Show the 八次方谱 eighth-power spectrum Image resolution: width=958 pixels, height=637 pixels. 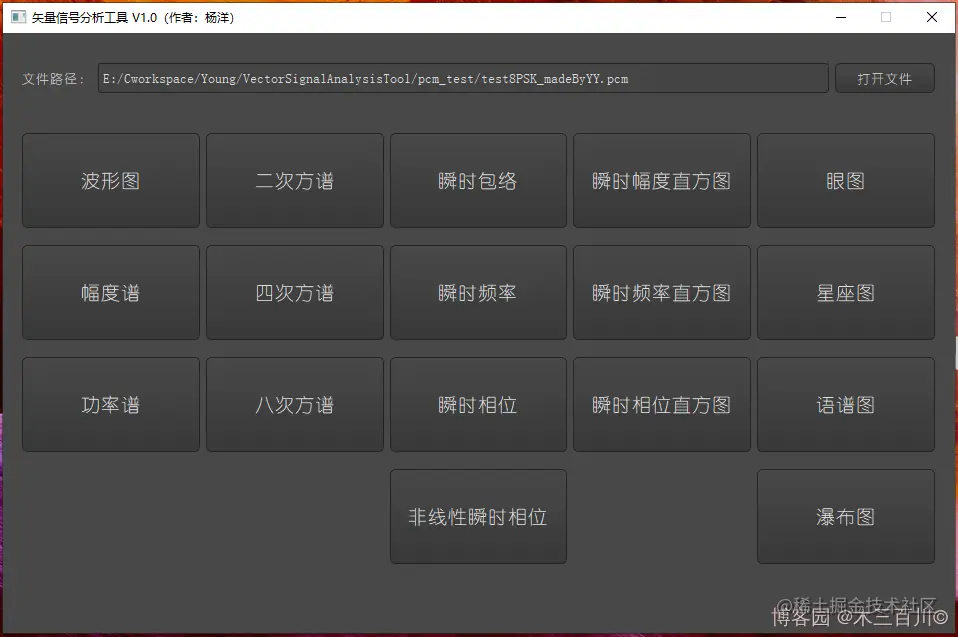click(x=294, y=404)
